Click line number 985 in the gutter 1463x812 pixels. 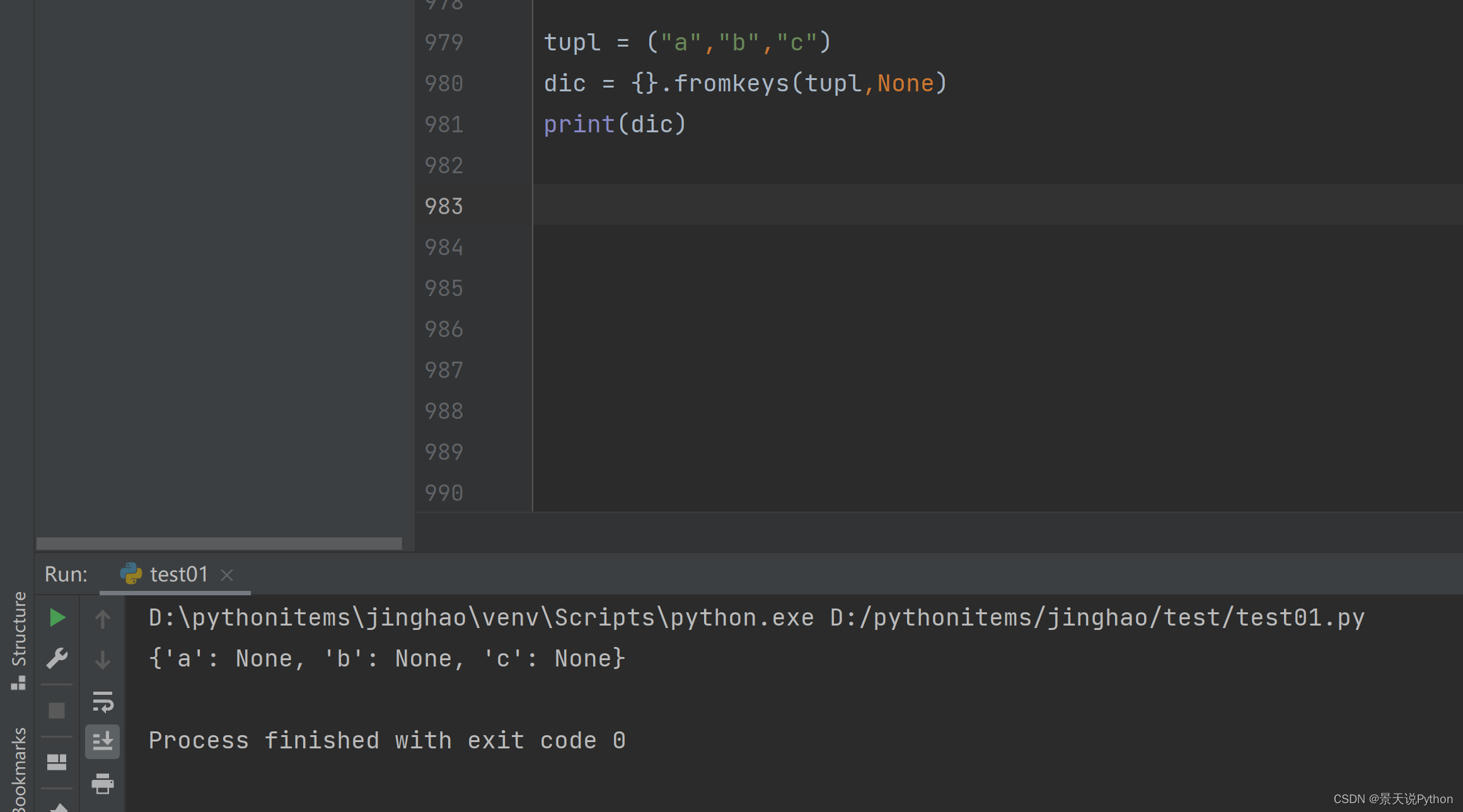[444, 288]
